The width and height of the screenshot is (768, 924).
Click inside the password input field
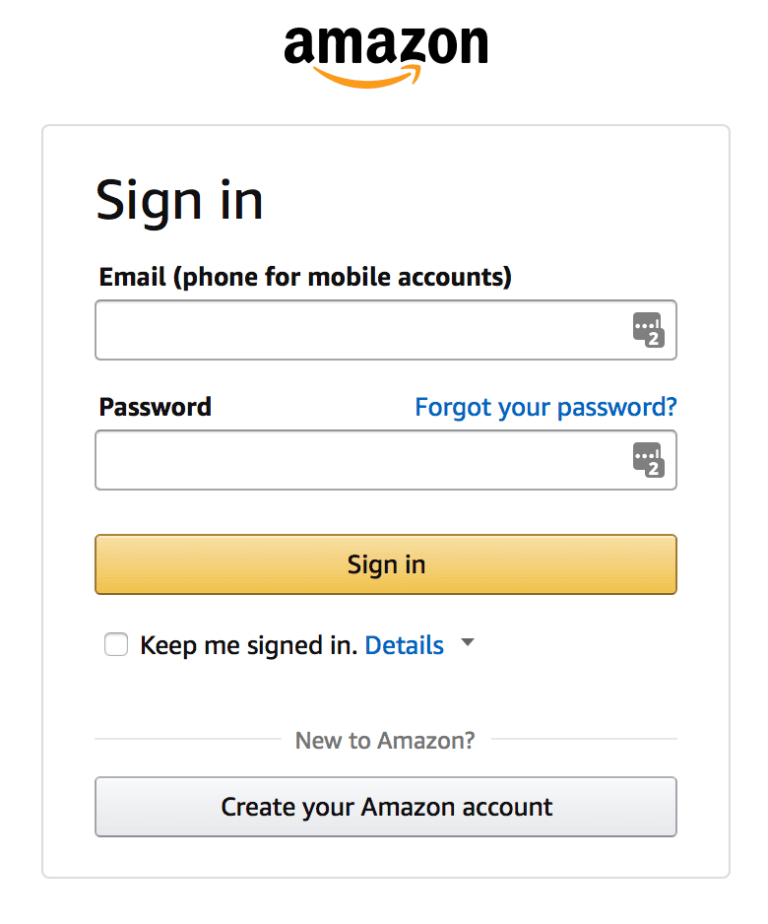pyautogui.click(x=350, y=460)
